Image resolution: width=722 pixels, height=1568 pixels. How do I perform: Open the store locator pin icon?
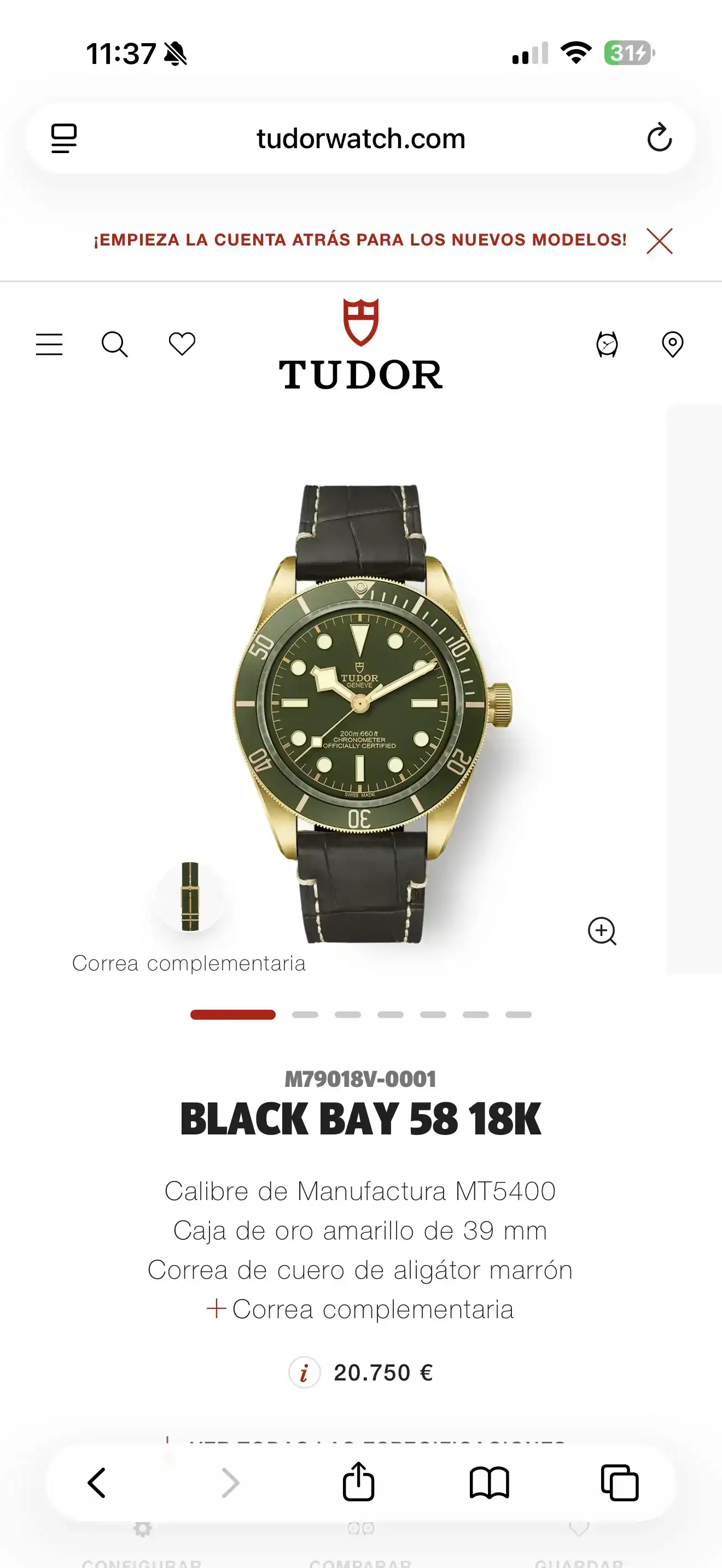pos(673,344)
